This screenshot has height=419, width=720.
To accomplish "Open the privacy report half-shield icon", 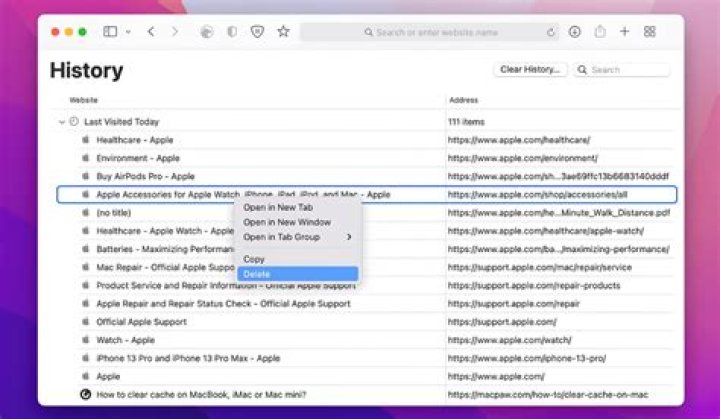I will (x=232, y=32).
